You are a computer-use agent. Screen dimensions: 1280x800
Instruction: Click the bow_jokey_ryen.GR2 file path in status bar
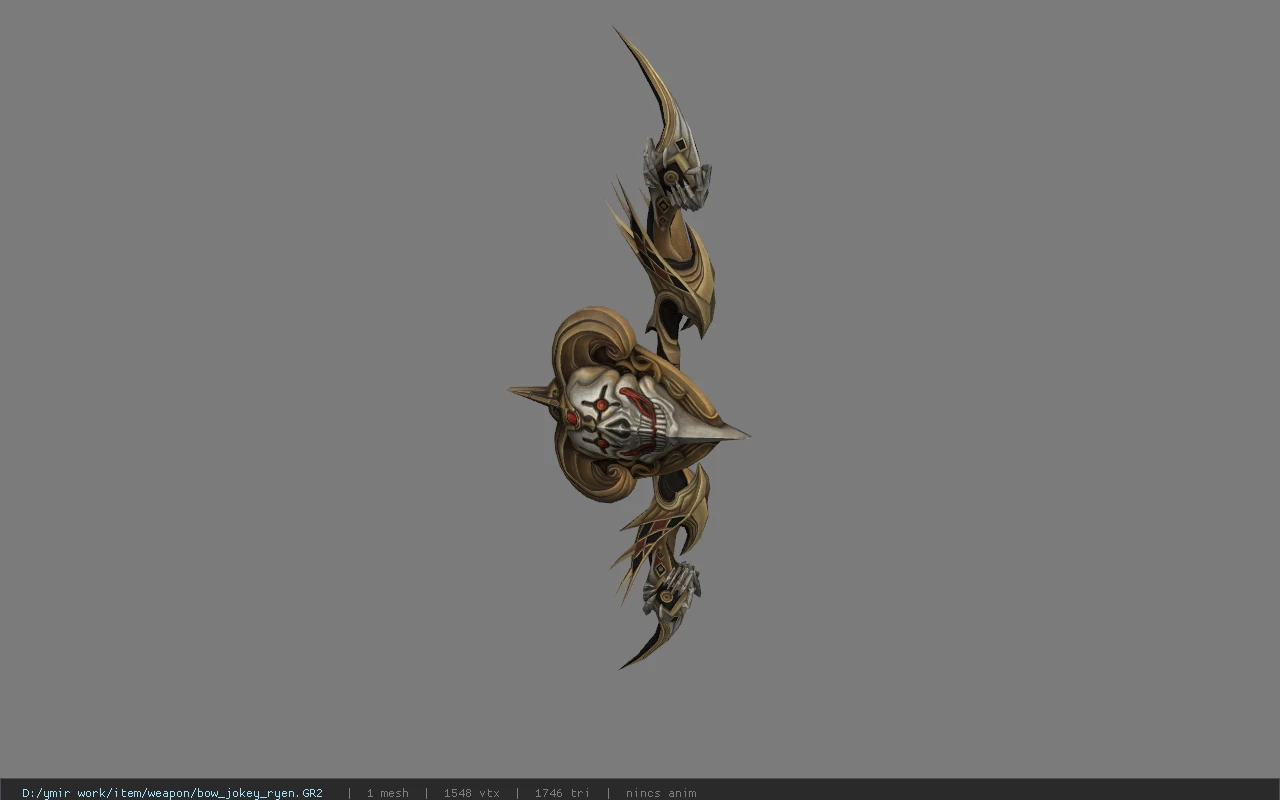point(172,793)
